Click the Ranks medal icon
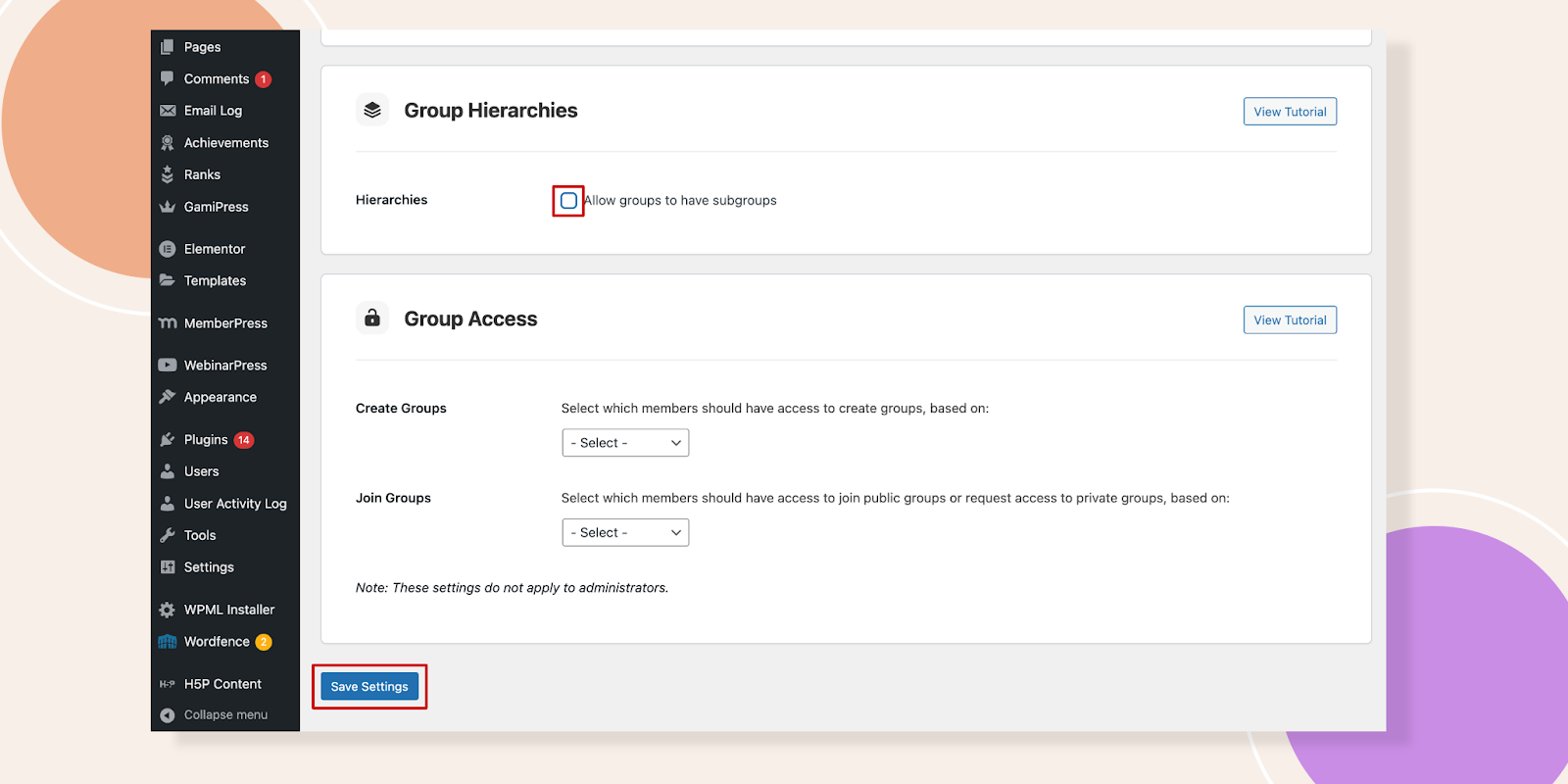The image size is (1568, 784). coord(168,174)
